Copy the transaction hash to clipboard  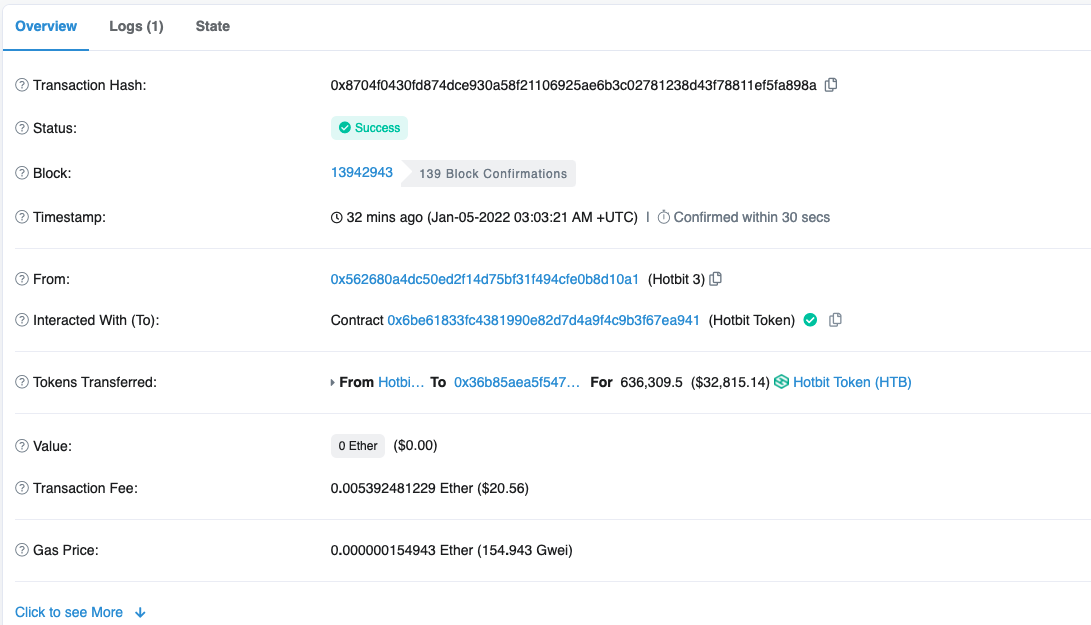pyautogui.click(x=830, y=85)
